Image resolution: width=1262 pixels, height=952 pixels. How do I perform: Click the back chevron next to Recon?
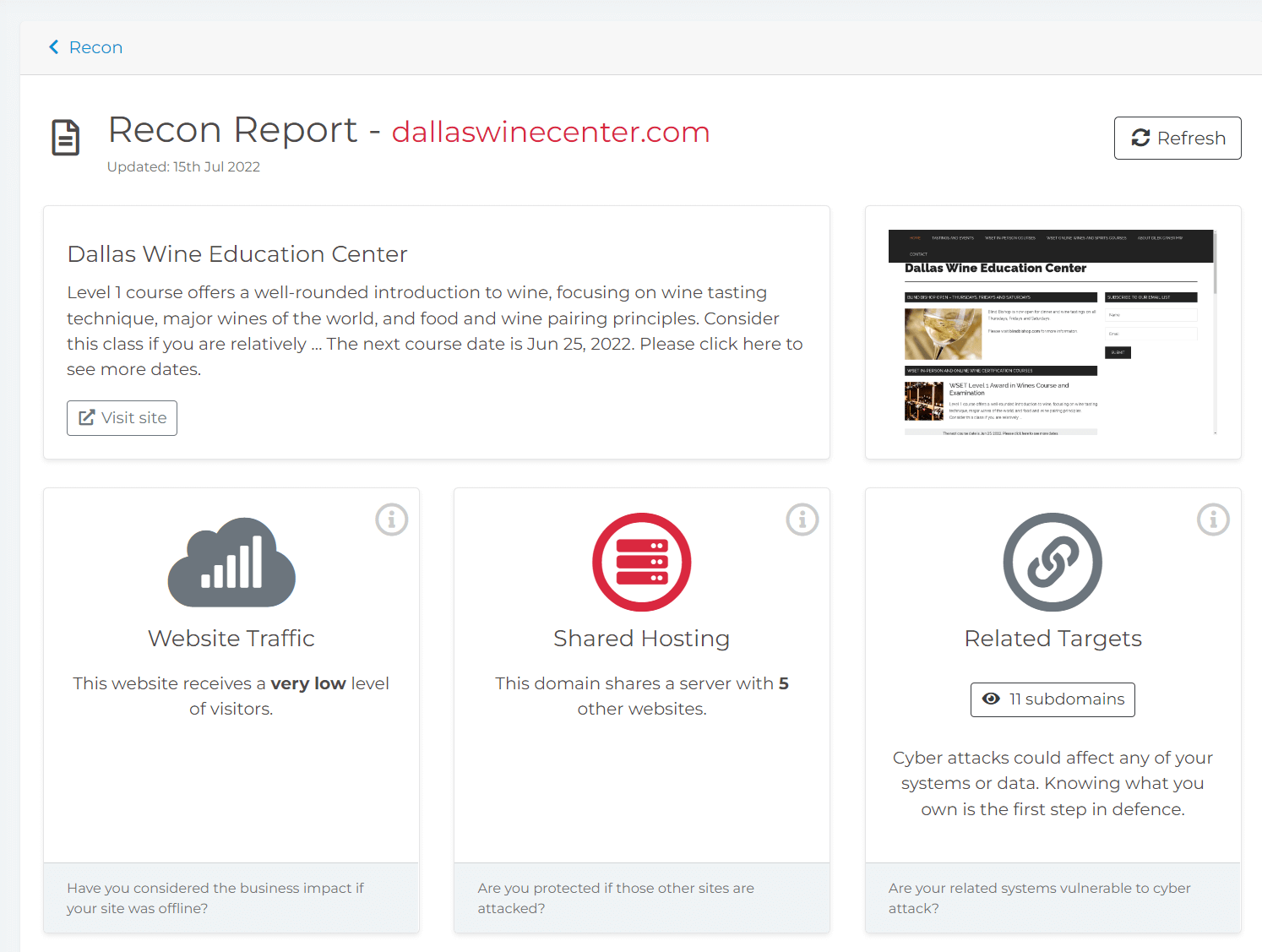(x=54, y=47)
